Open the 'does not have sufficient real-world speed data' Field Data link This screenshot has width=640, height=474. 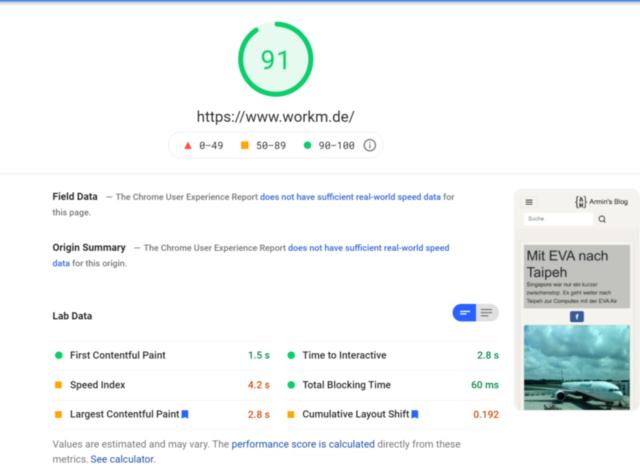(x=350, y=197)
